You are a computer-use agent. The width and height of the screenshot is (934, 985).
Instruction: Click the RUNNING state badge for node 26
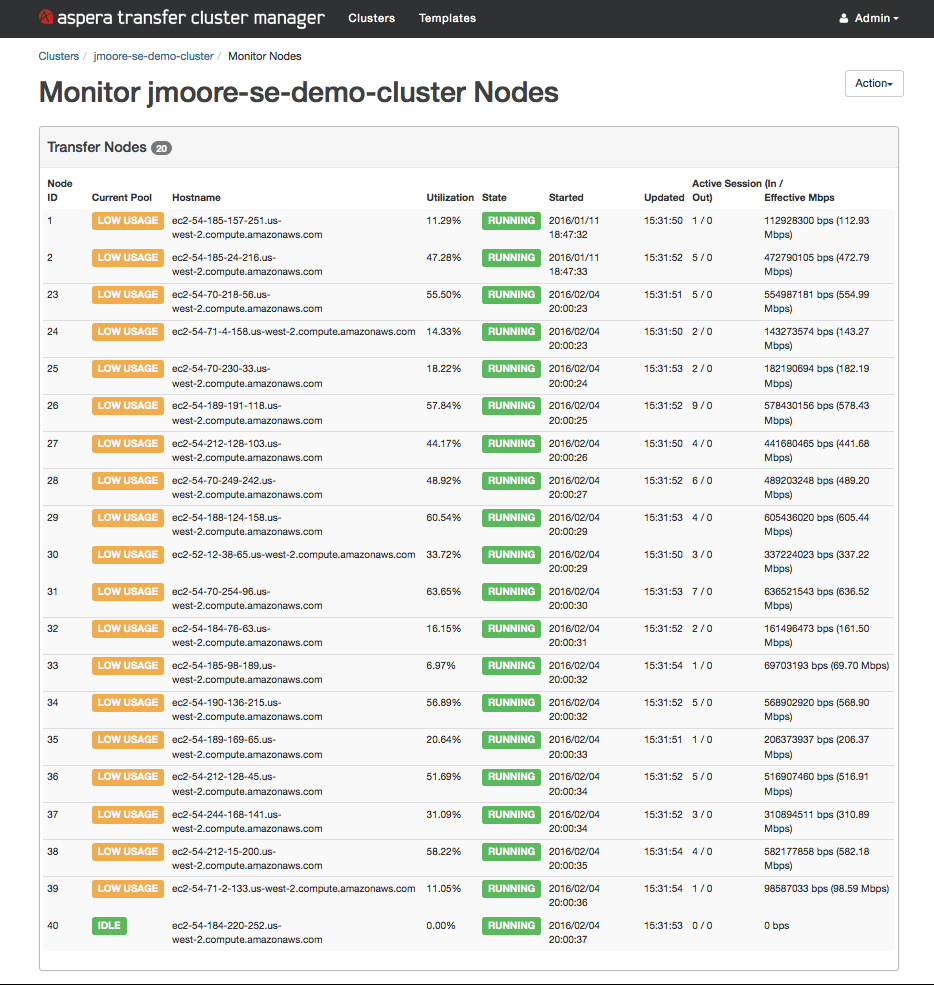pos(511,406)
